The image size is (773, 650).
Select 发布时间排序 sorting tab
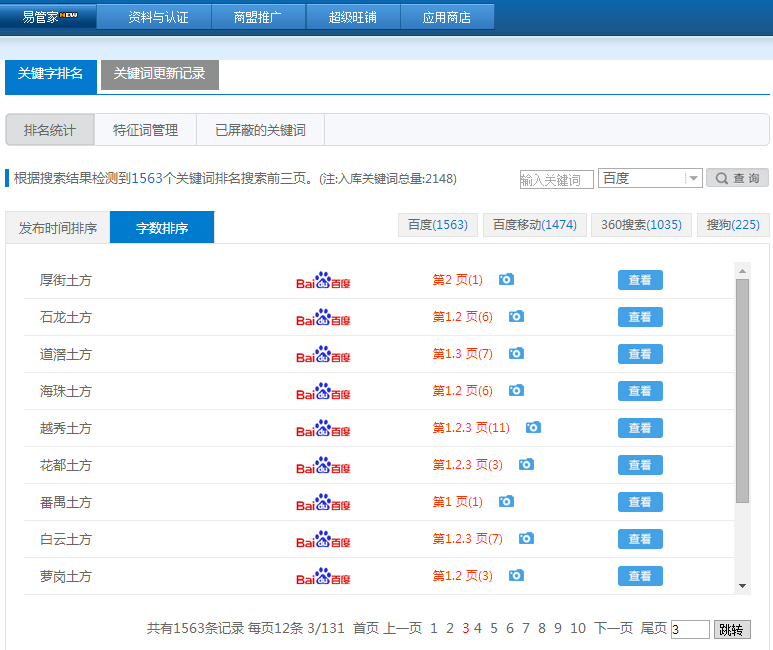58,228
